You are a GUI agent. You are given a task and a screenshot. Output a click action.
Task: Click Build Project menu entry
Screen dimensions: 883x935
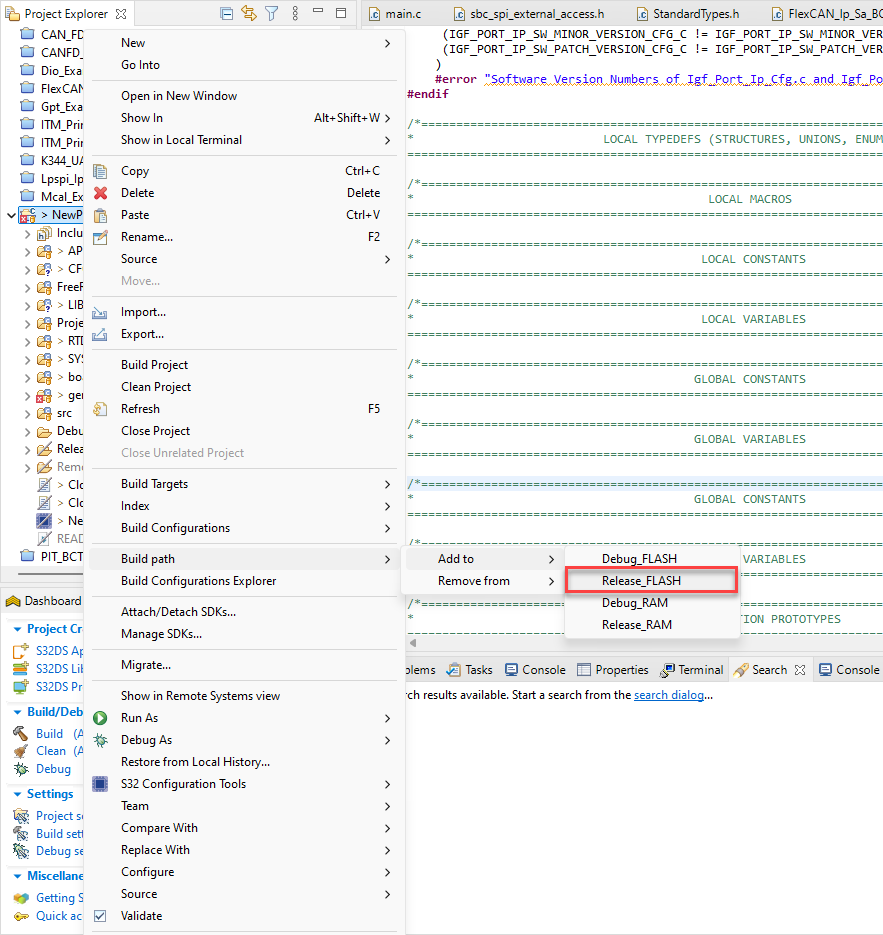click(x=243, y=365)
